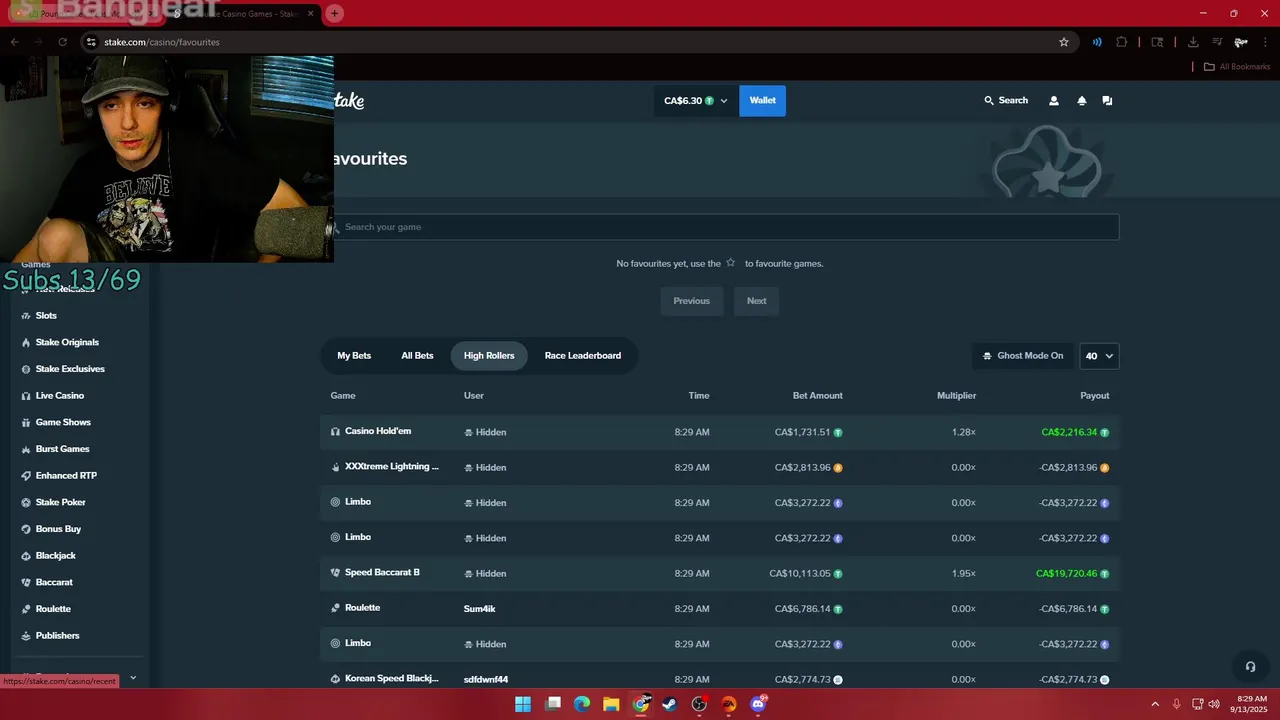Open File Explorer from the taskbar
This screenshot has width=1280, height=720.
pos(611,704)
